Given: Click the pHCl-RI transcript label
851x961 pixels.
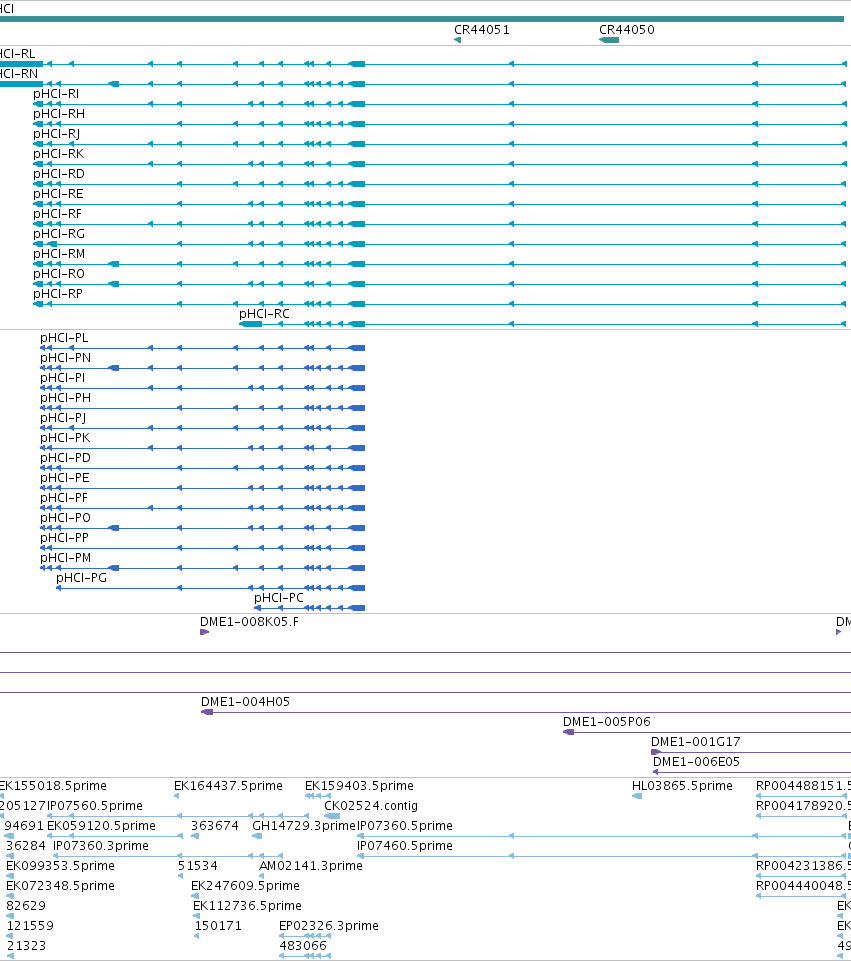Looking at the screenshot, I should 56,94.
